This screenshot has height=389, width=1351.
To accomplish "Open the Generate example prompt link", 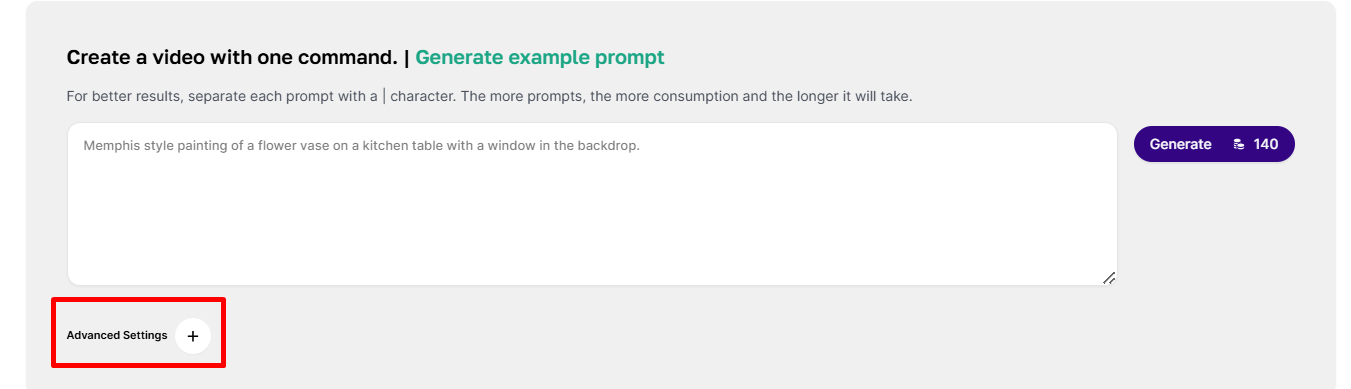I will pyautogui.click(x=540, y=57).
